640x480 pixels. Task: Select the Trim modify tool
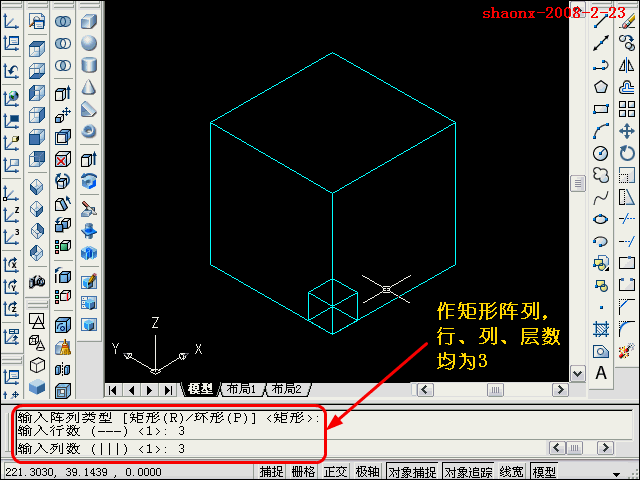(627, 220)
